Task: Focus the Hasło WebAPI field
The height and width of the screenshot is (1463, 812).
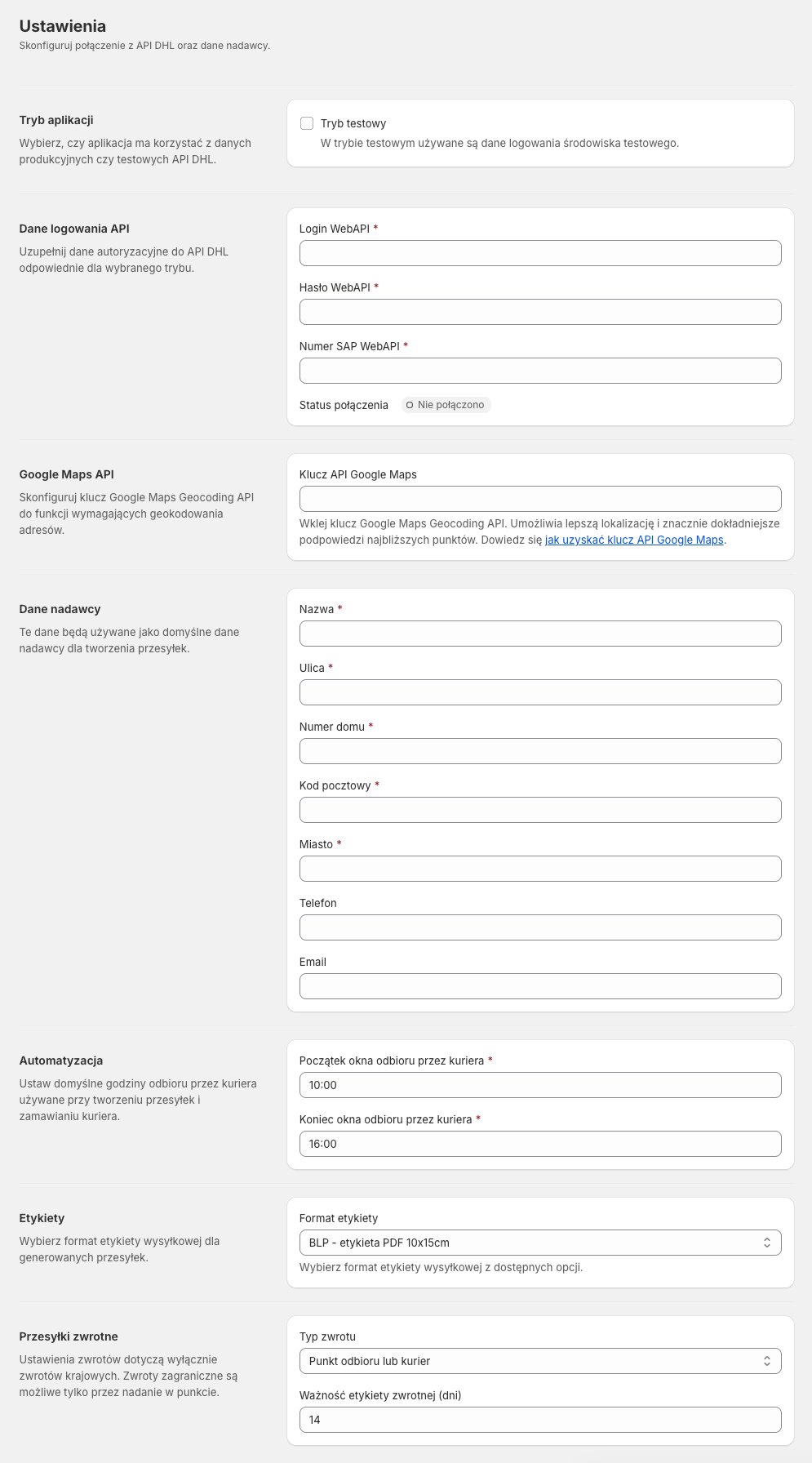Action: coord(539,312)
